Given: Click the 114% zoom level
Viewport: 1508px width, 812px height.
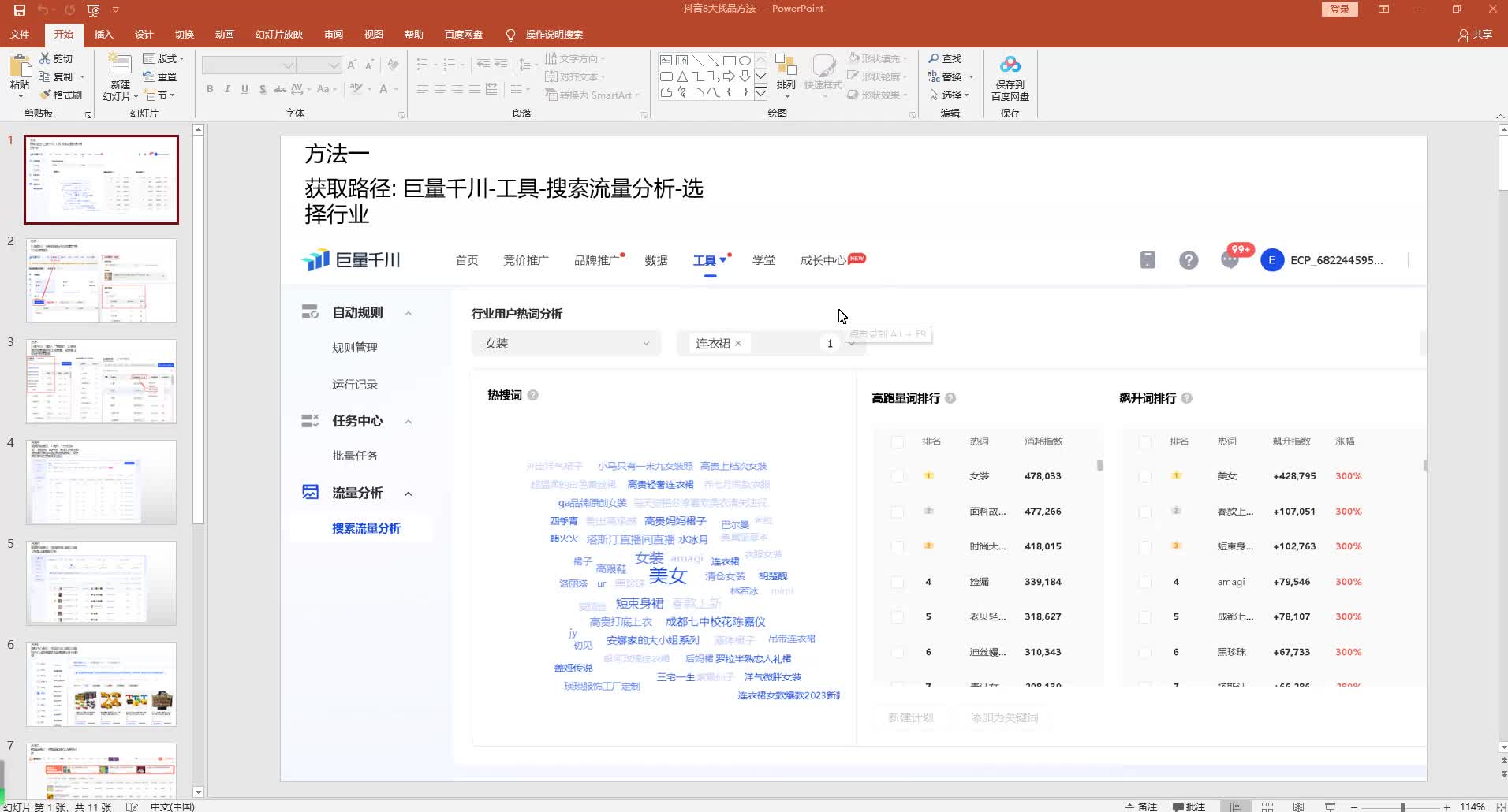Looking at the screenshot, I should tap(1473, 806).
